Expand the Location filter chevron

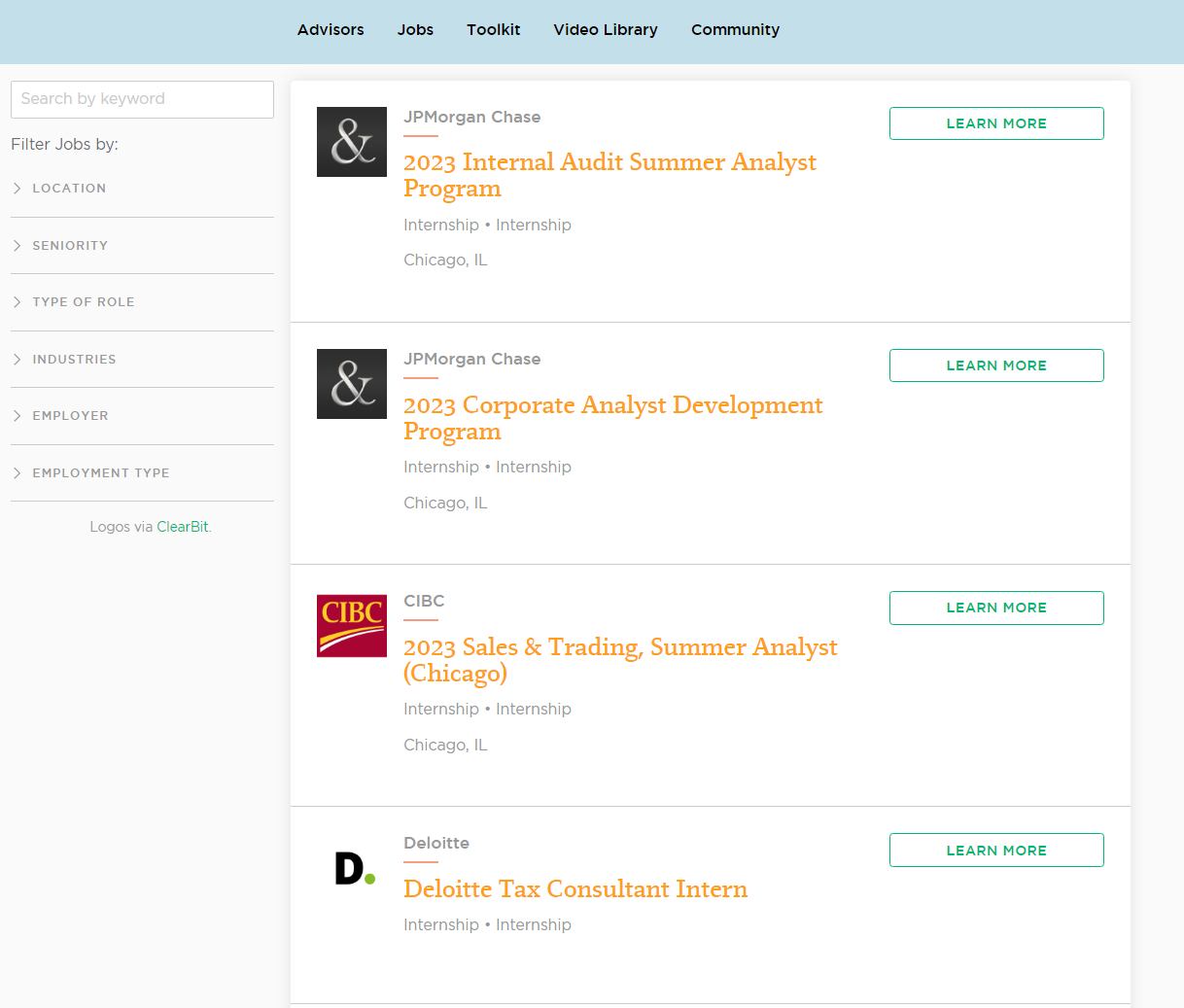17,189
